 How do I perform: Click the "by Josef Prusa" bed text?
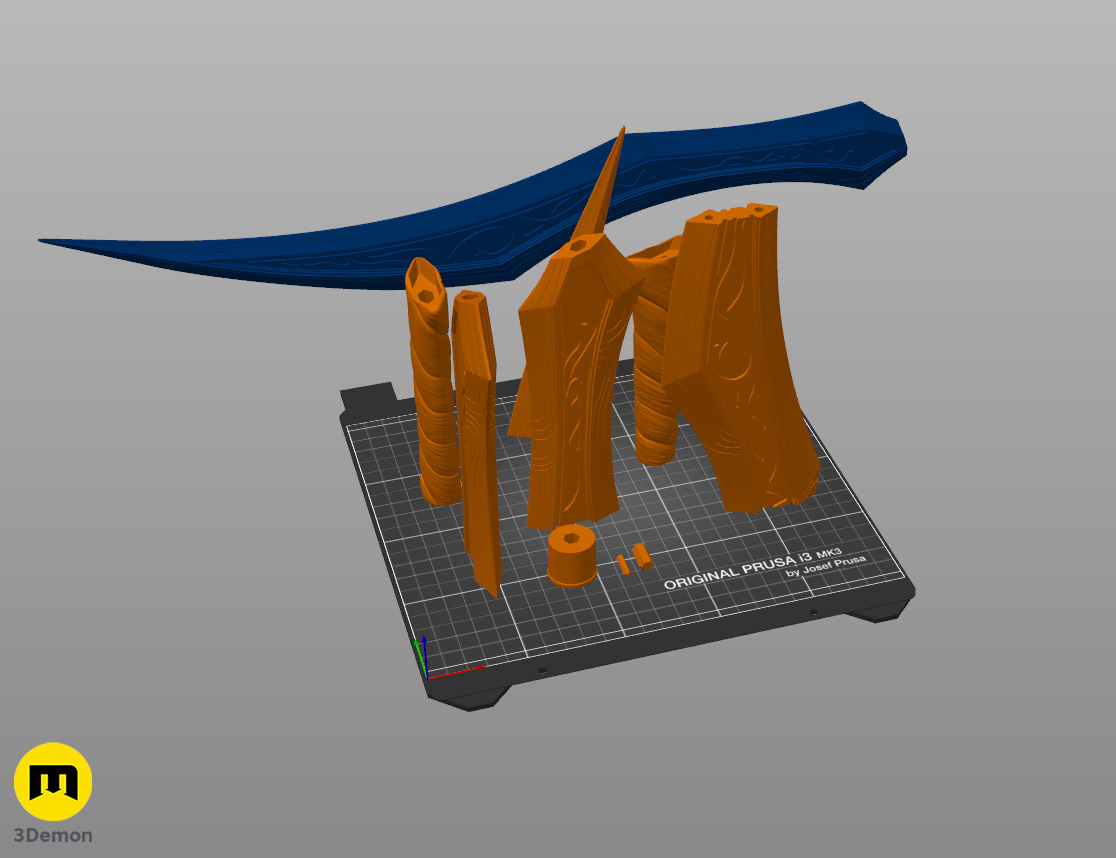826,566
